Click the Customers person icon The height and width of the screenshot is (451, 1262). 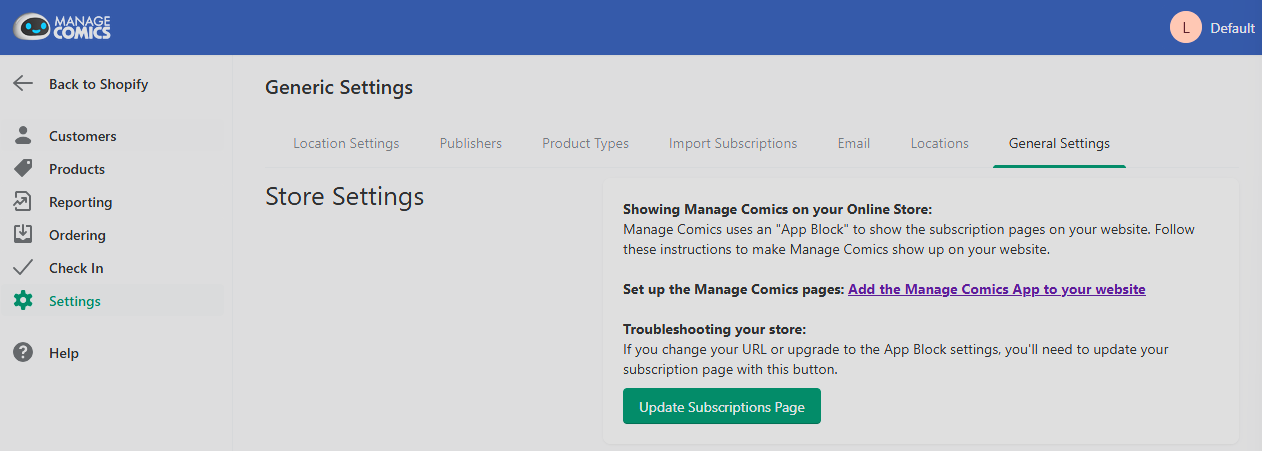23,136
